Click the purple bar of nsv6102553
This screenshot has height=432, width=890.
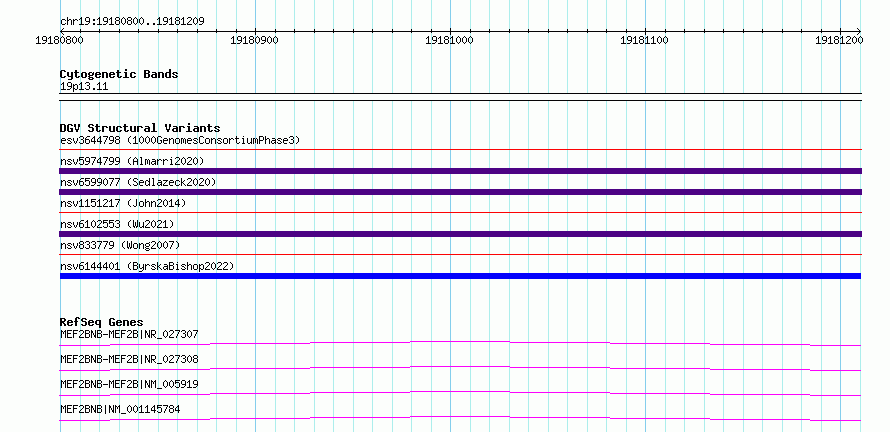coord(460,234)
